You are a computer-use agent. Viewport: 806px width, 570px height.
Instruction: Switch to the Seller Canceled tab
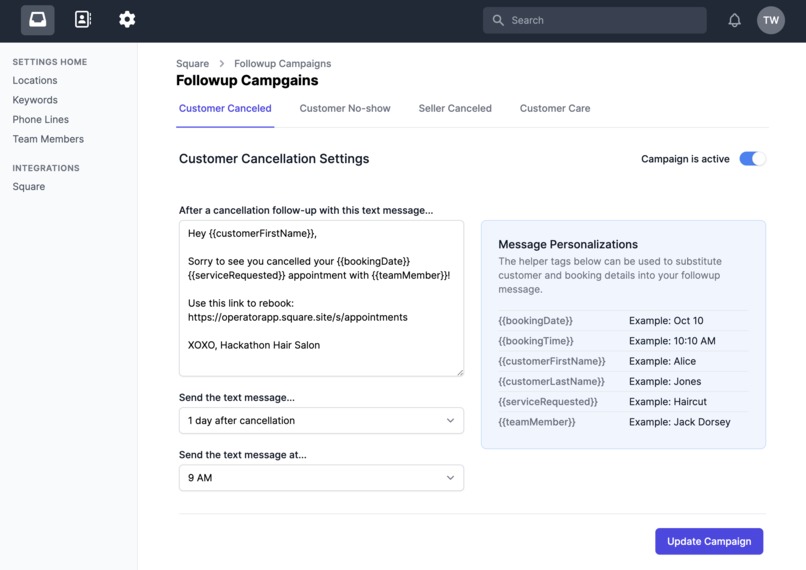click(x=455, y=108)
